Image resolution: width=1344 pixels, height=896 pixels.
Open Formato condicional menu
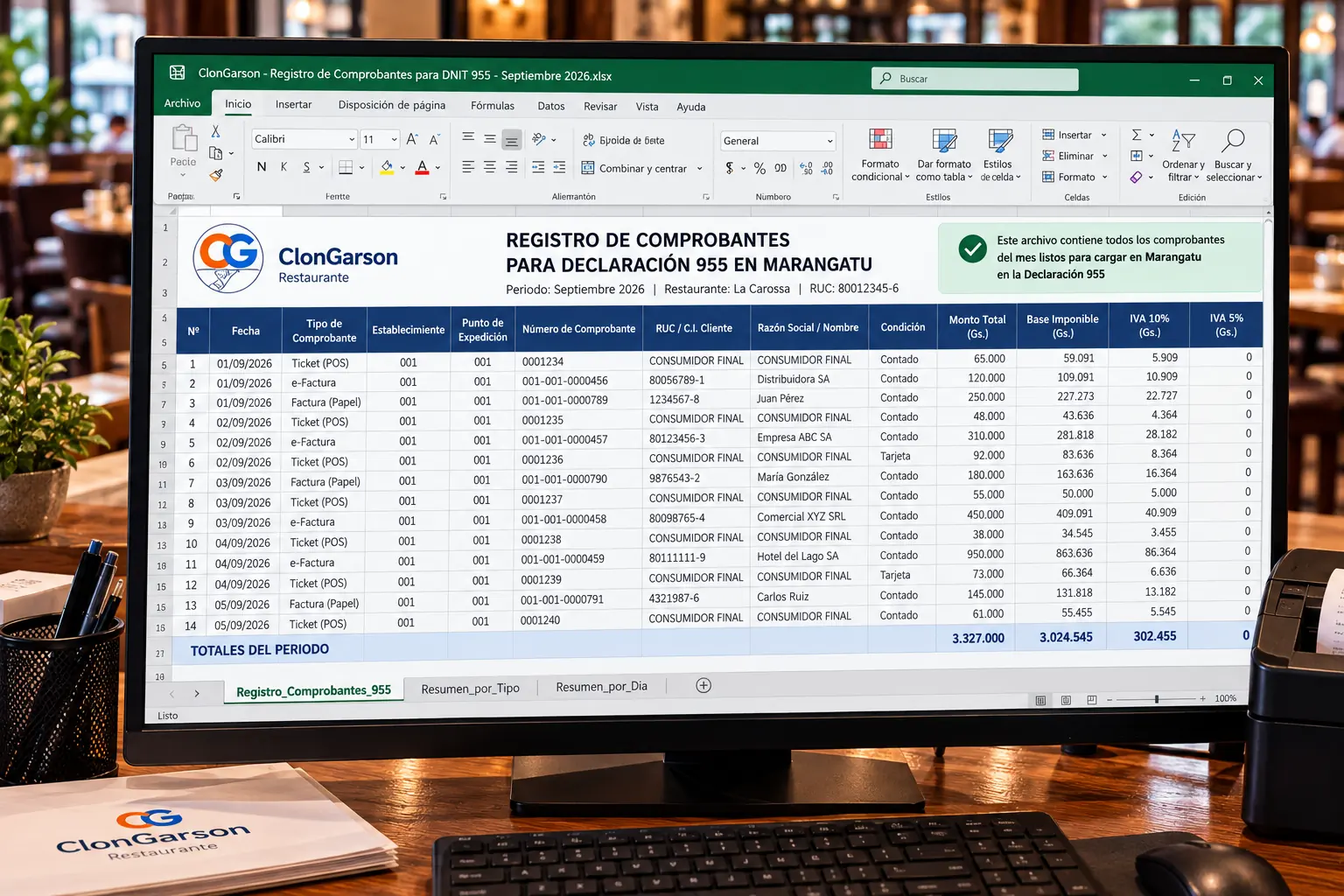point(880,155)
